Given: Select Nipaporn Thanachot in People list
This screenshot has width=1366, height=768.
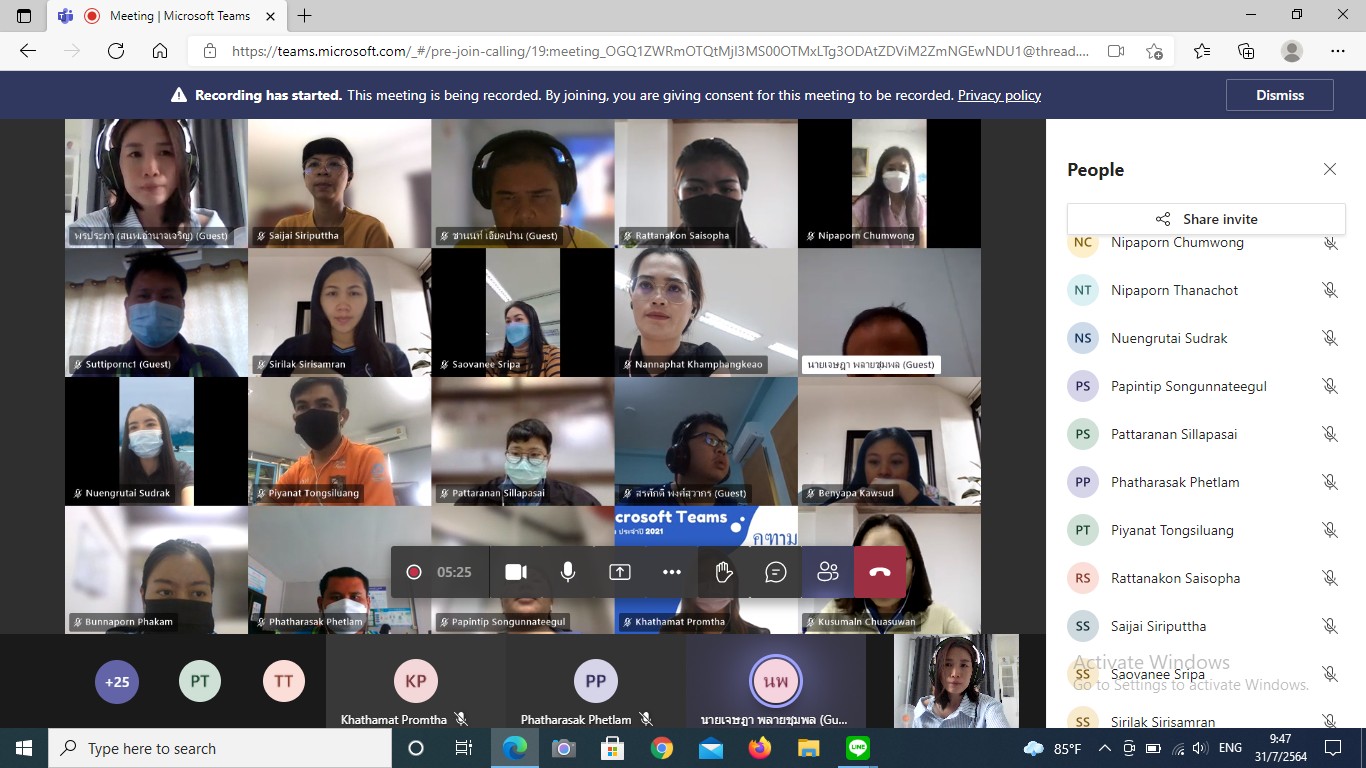Looking at the screenshot, I should click(x=1174, y=290).
